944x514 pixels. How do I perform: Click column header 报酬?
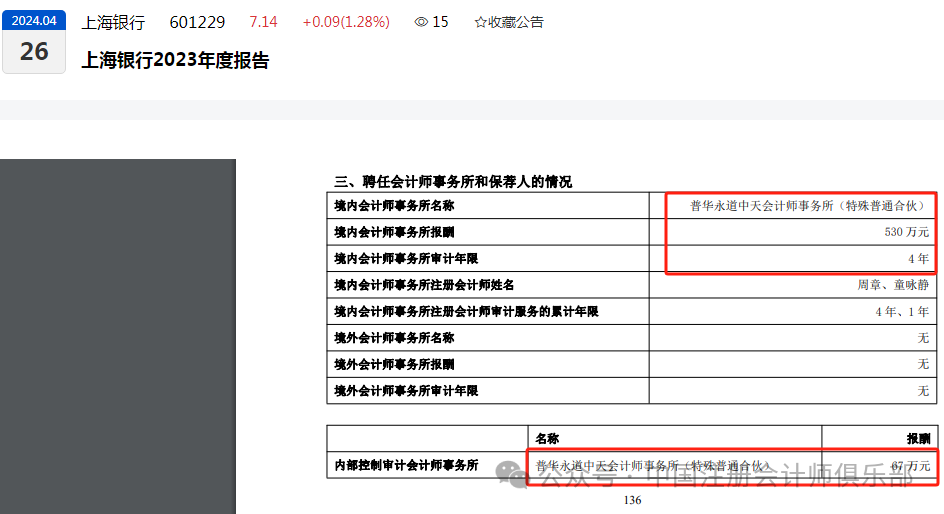(919, 439)
